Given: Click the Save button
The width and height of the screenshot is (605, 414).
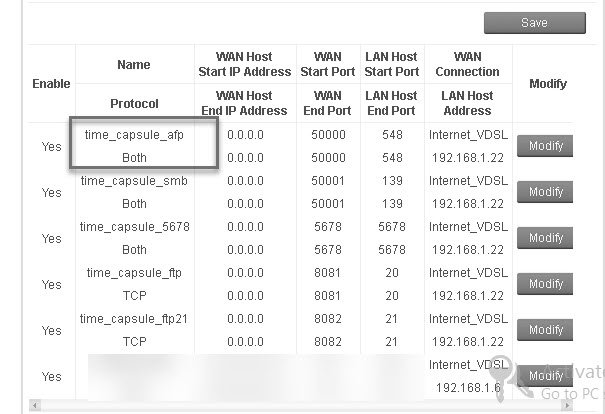Looking at the screenshot, I should pos(535,23).
